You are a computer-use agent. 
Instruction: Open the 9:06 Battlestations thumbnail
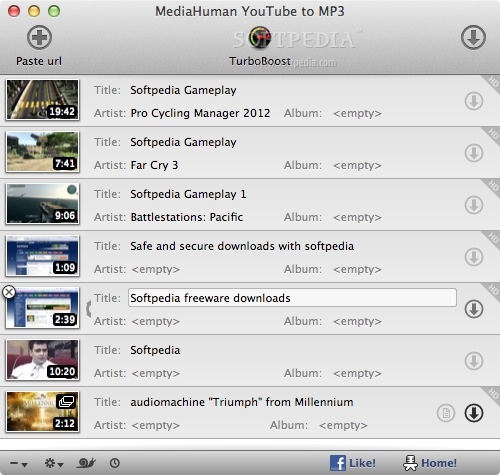pos(42,204)
